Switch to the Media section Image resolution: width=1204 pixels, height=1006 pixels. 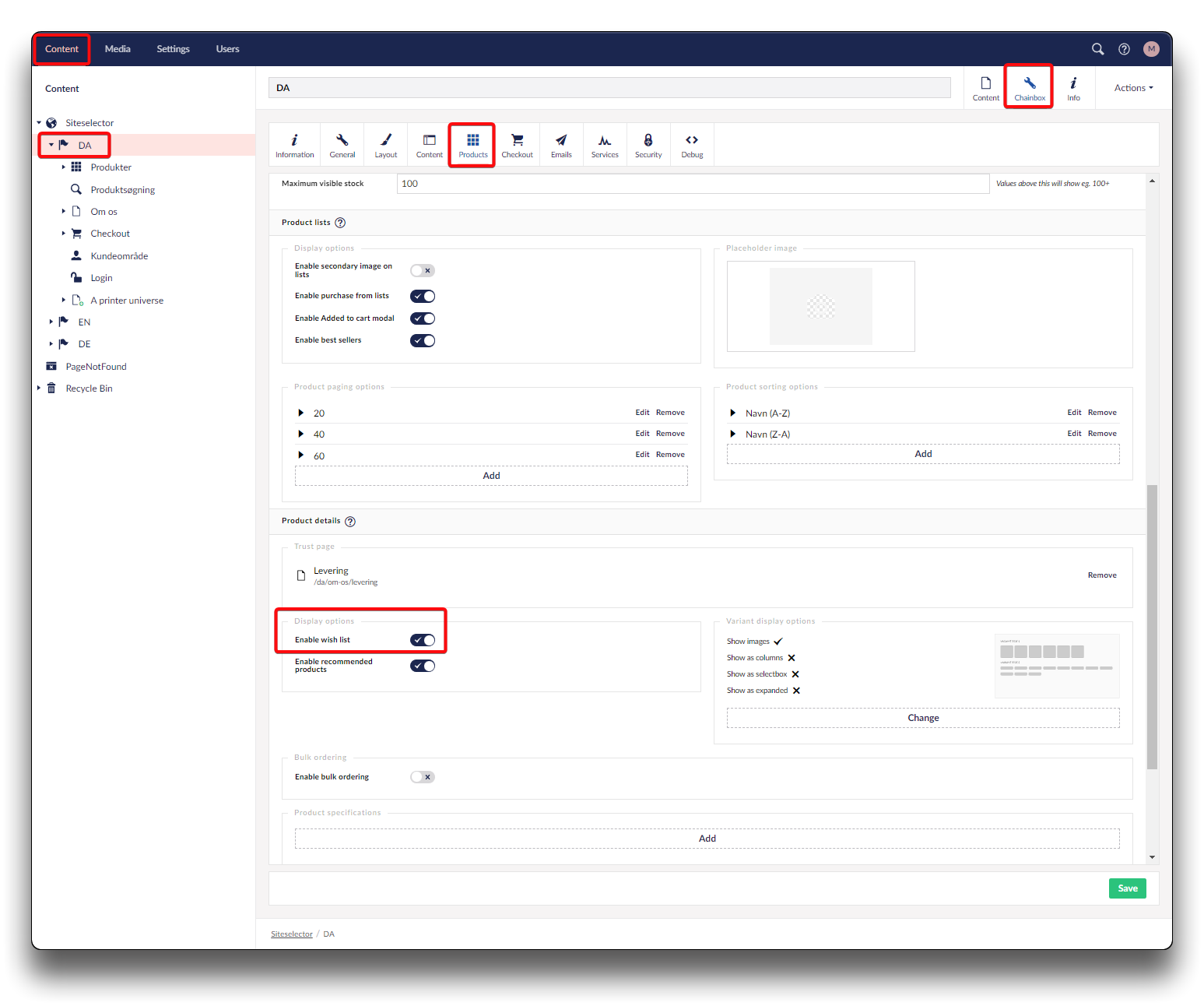coord(118,49)
